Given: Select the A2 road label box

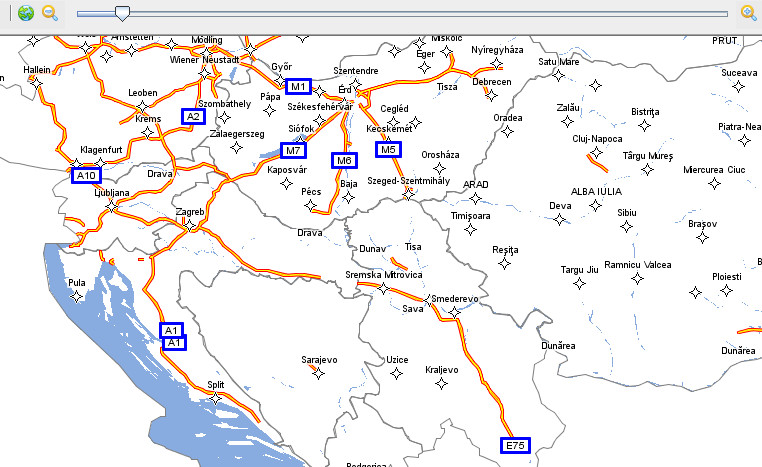Looking at the screenshot, I should [x=193, y=116].
